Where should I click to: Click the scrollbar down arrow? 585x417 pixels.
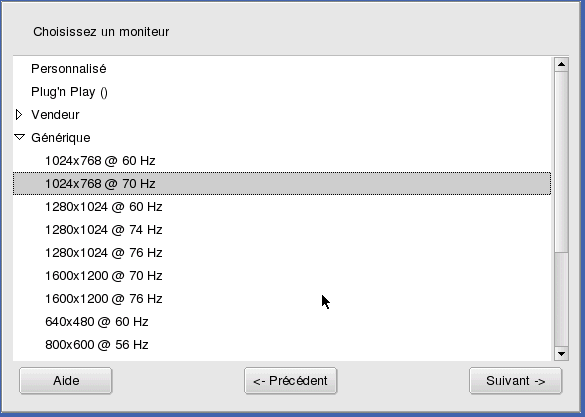coord(561,354)
